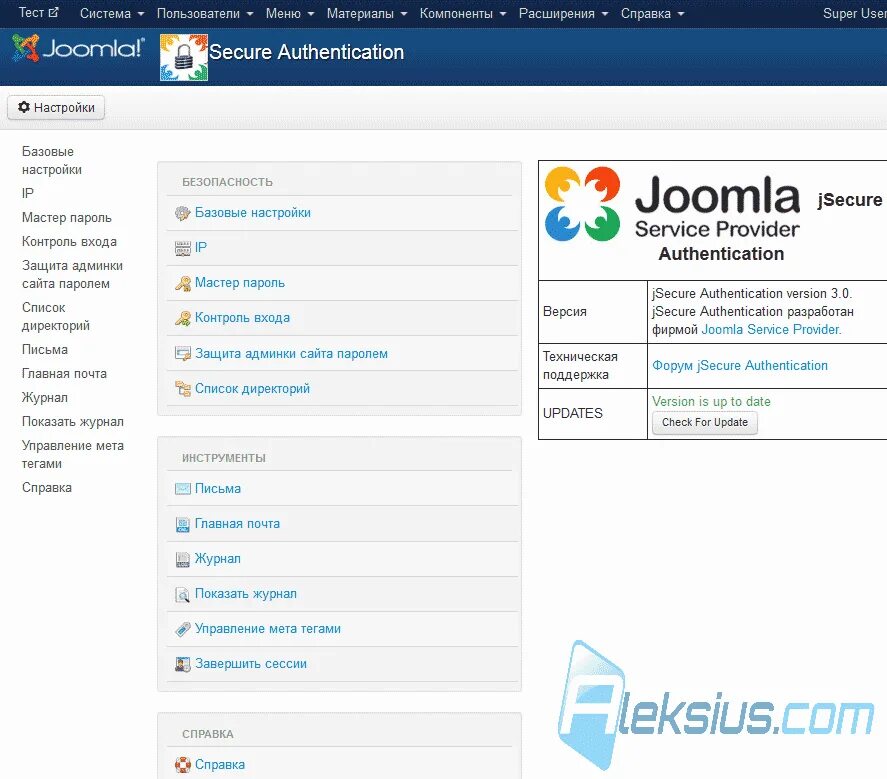This screenshot has height=779, width=887.
Task: Expand the Материалы dropdown
Action: click(x=367, y=14)
